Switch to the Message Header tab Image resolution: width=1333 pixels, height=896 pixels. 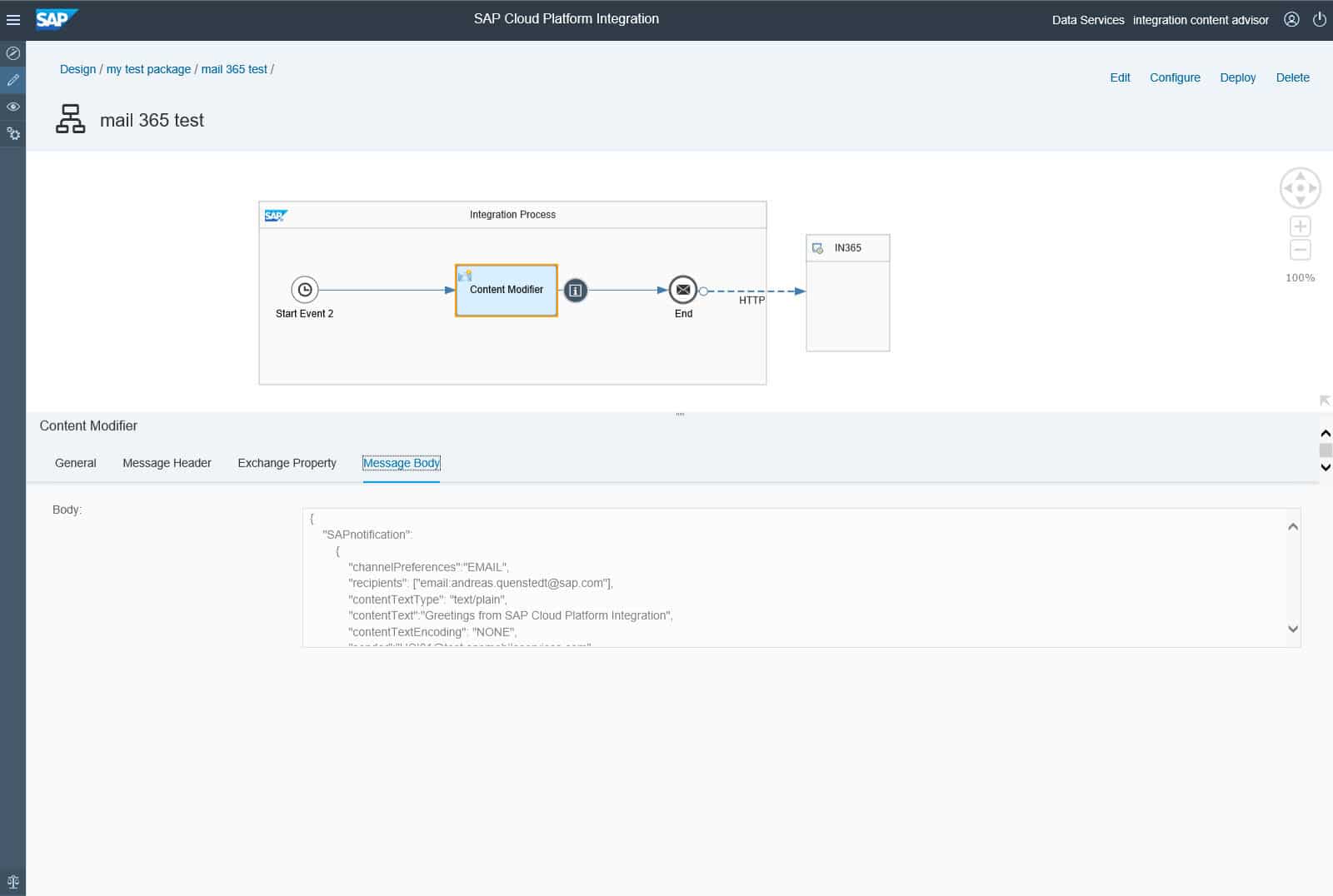pos(167,463)
